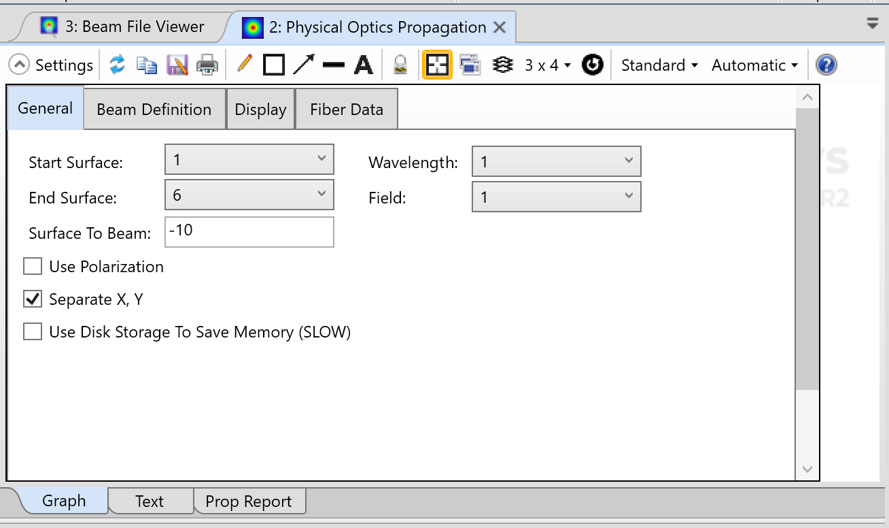Select the rectangle draw tool
The width and height of the screenshot is (889, 528).
point(274,65)
